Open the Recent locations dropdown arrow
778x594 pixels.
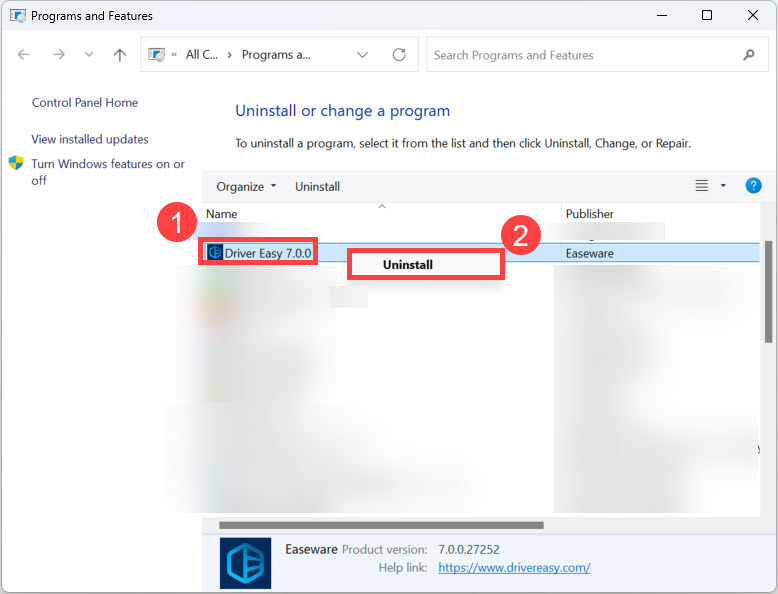click(x=89, y=55)
